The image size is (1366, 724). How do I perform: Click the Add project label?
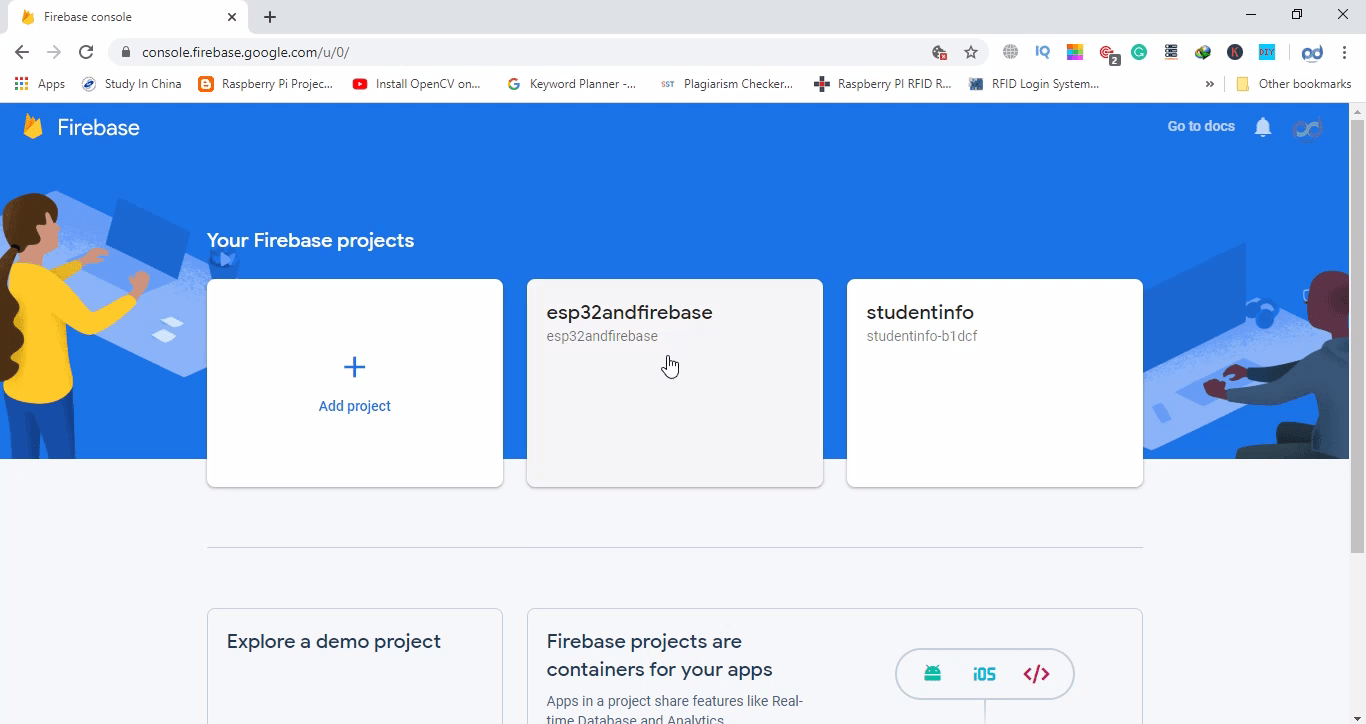point(354,406)
